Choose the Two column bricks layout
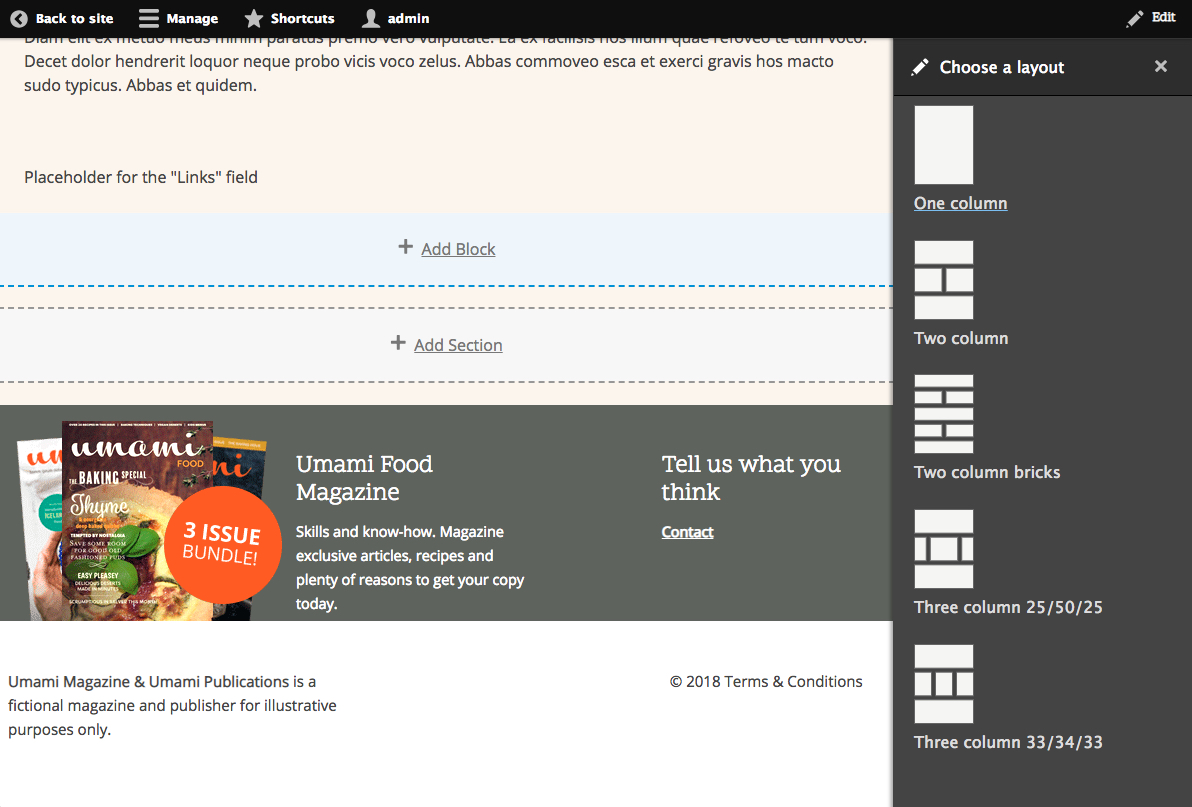This screenshot has height=807, width=1192. [986, 471]
